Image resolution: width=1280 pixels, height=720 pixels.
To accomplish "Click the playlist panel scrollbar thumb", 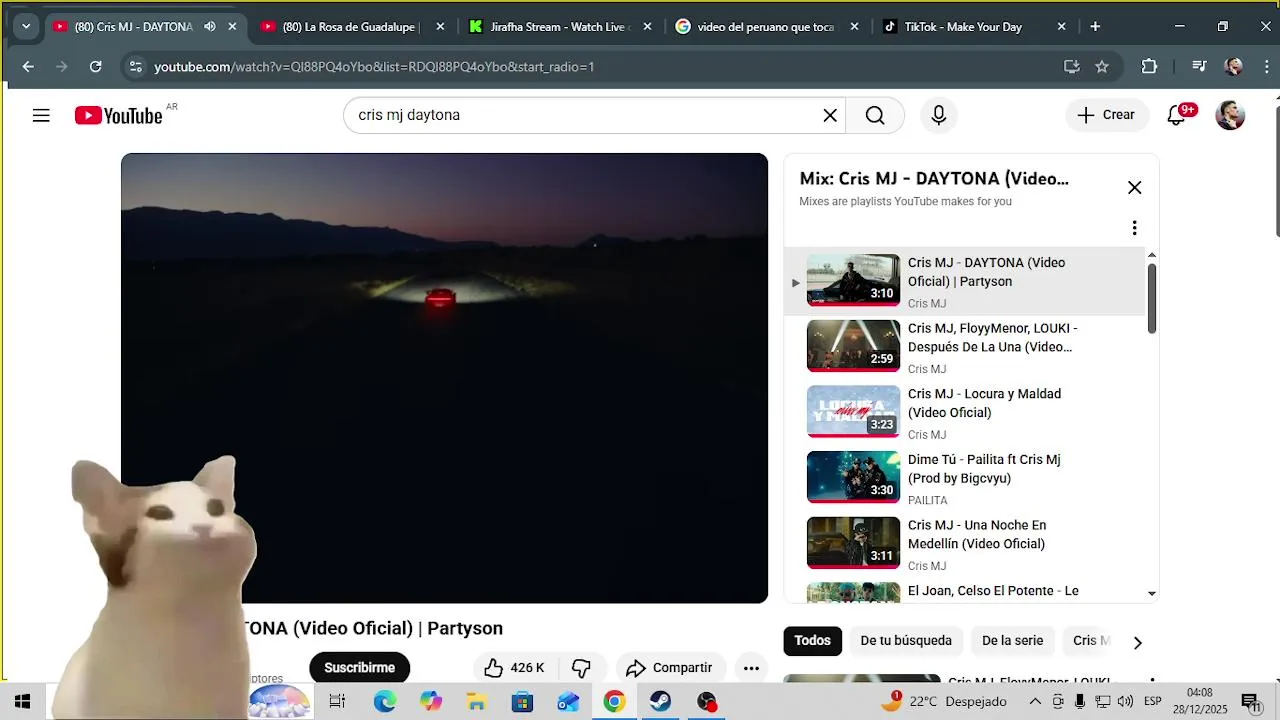I will pyautogui.click(x=1151, y=298).
